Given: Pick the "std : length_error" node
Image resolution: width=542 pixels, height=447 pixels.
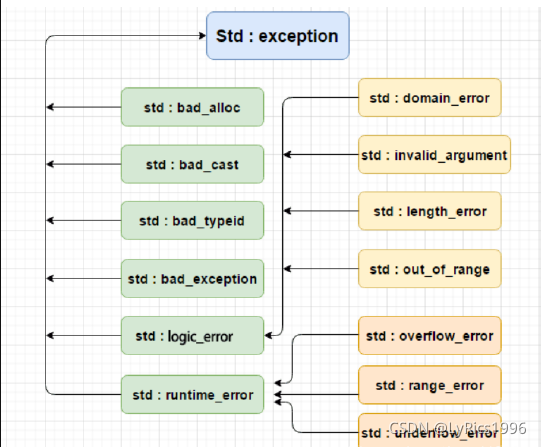Looking at the screenshot, I should [430, 211].
